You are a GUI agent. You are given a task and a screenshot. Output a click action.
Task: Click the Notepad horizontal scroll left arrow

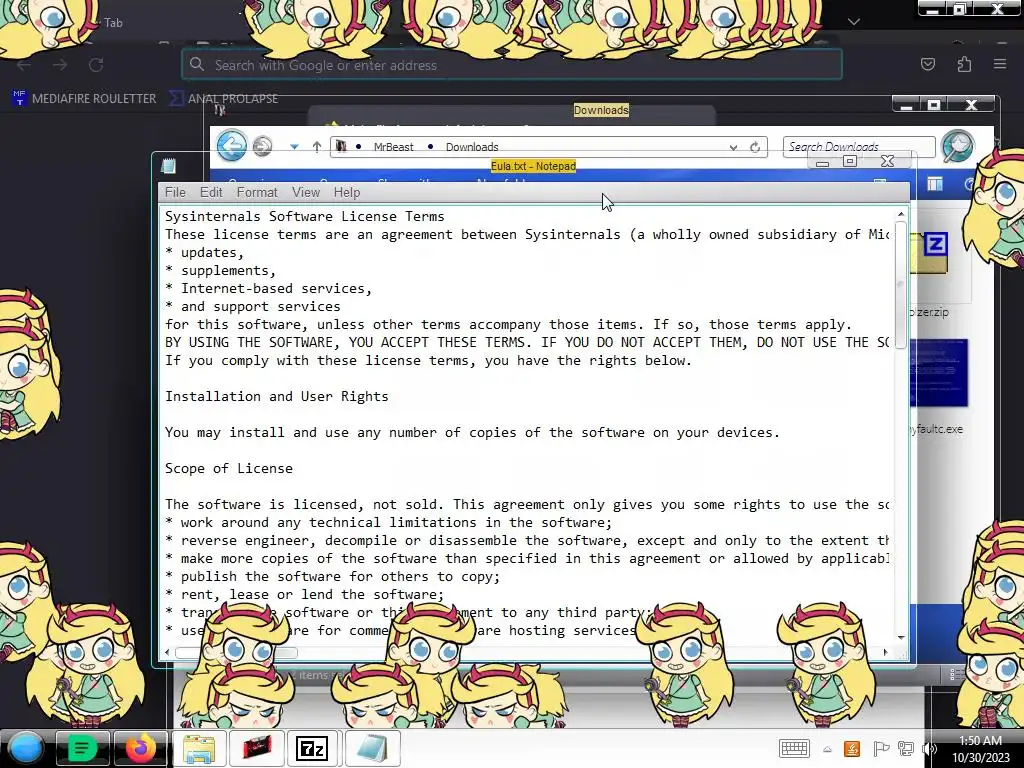coord(167,652)
